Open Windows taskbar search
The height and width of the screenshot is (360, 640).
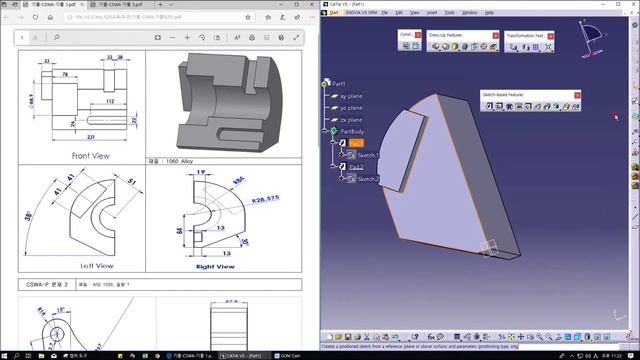[16, 356]
